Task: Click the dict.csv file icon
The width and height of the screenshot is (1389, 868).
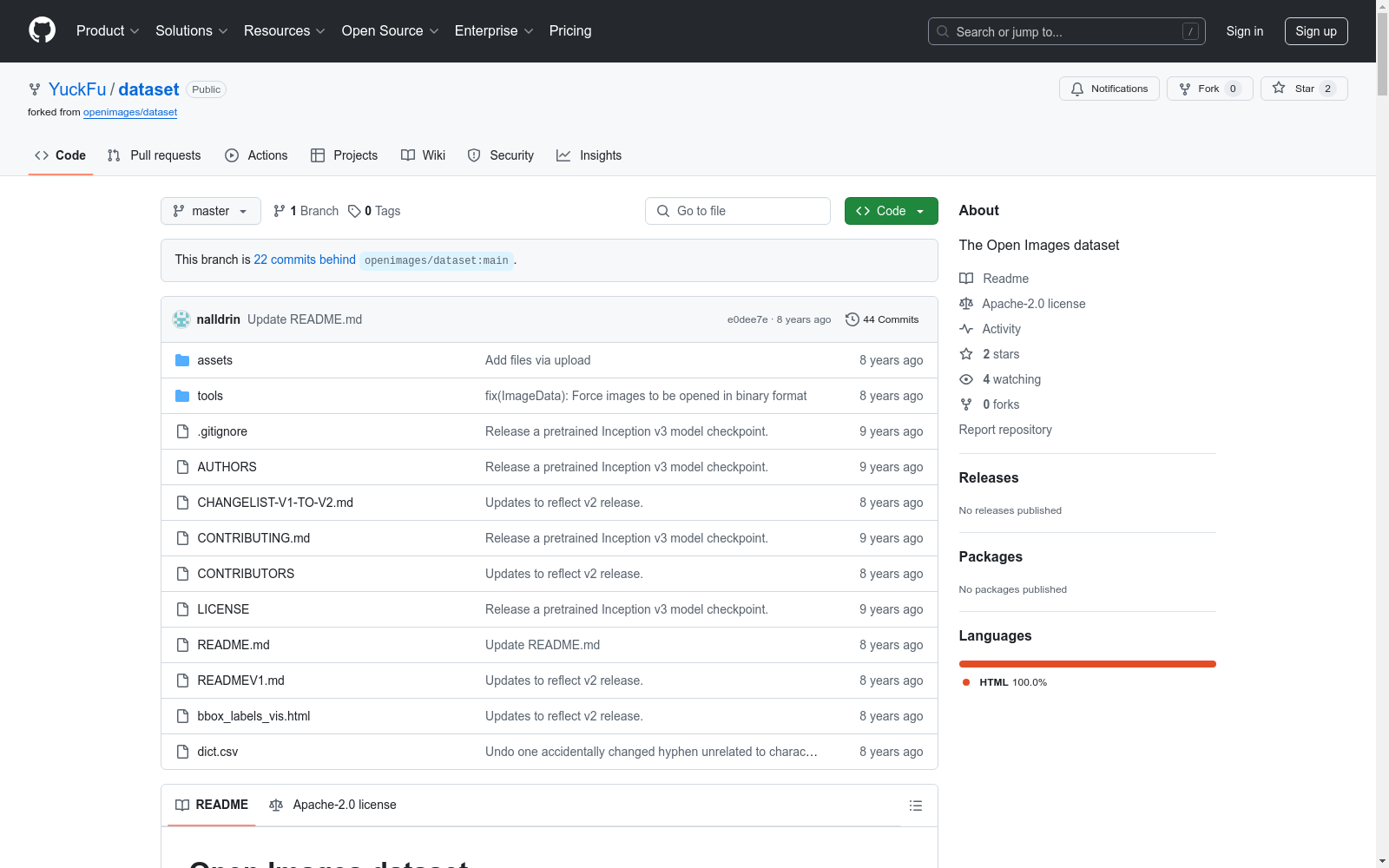Action: click(x=182, y=752)
